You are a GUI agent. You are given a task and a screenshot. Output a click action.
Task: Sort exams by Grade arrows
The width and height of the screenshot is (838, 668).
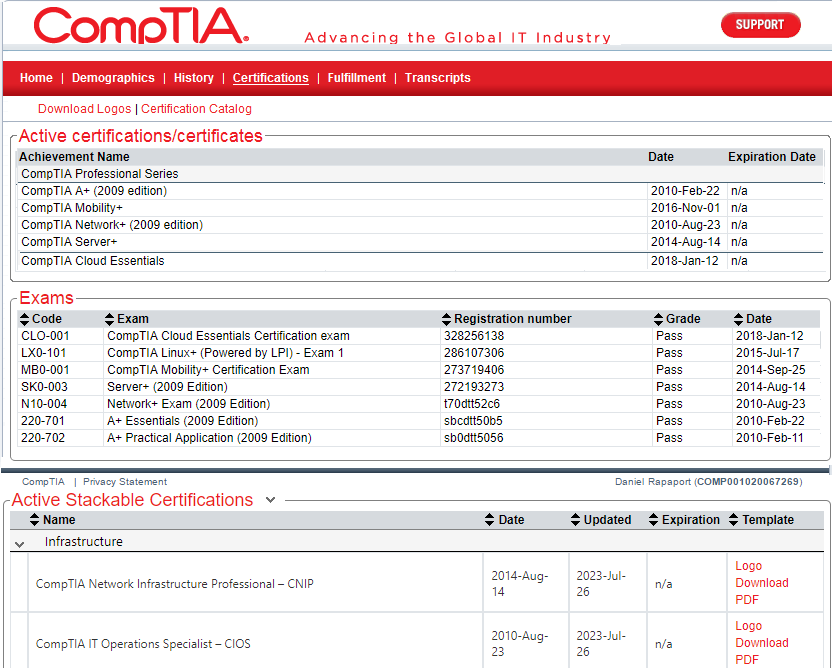tap(658, 319)
